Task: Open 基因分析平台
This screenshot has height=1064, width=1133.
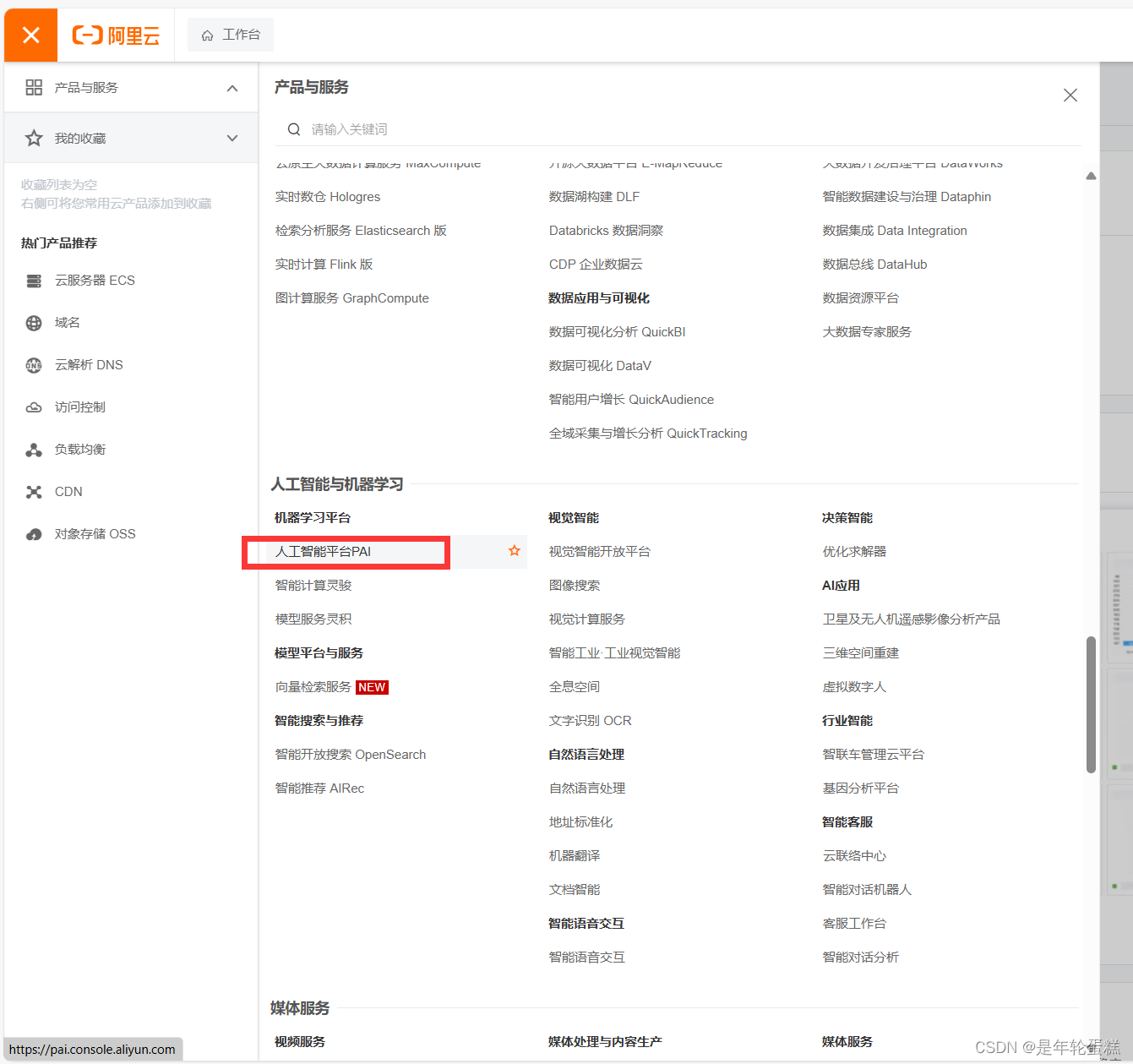Action: click(860, 788)
